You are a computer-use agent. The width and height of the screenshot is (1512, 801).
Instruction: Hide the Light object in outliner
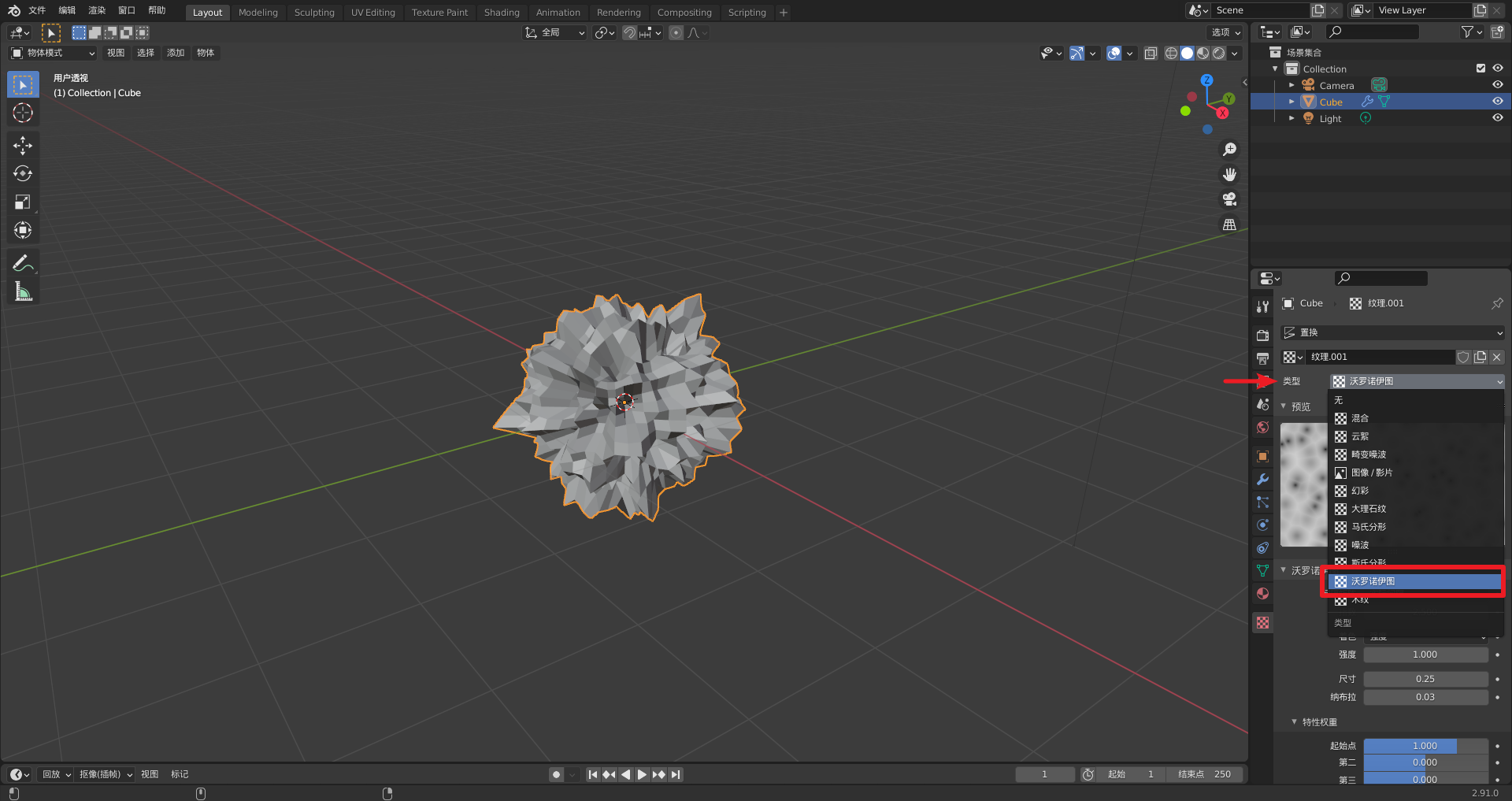coord(1497,118)
